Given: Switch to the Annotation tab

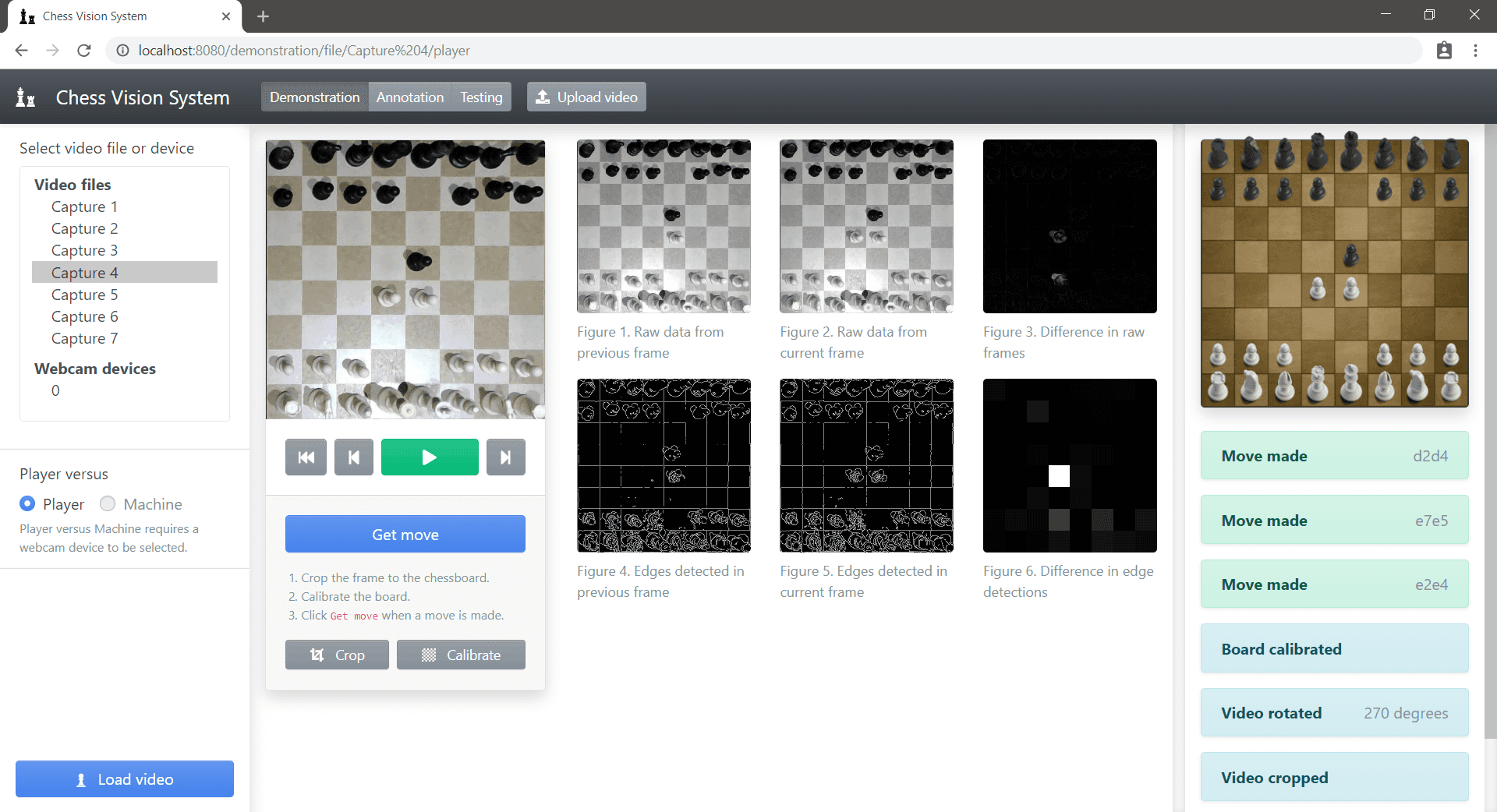Looking at the screenshot, I should [x=409, y=97].
